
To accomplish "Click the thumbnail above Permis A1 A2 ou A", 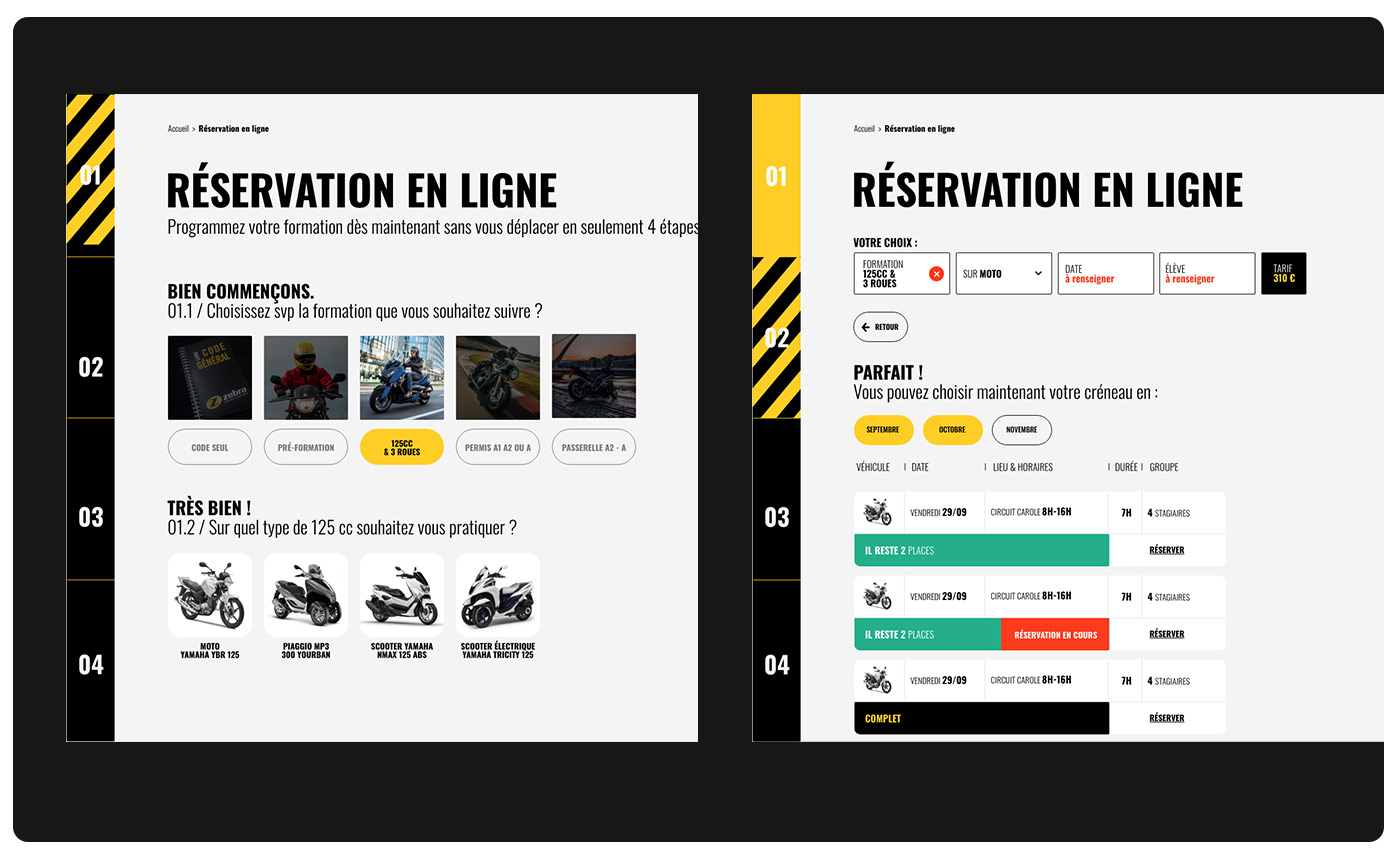I will 498,377.
